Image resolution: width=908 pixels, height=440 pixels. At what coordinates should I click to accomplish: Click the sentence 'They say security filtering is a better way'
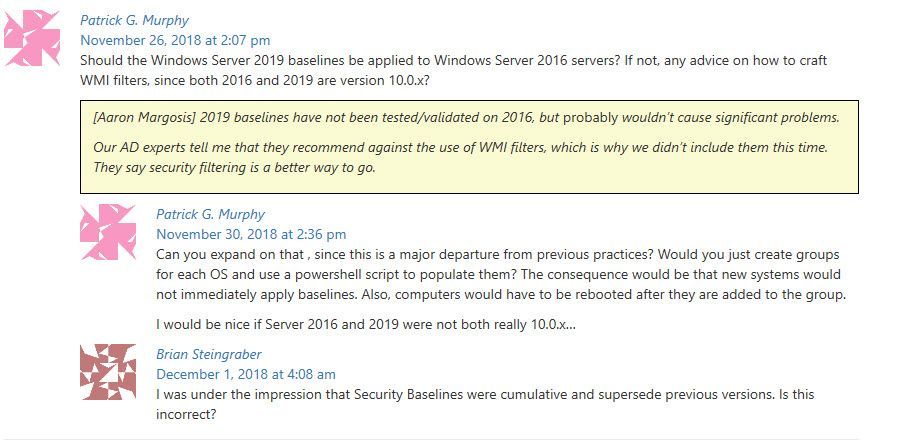(x=235, y=168)
